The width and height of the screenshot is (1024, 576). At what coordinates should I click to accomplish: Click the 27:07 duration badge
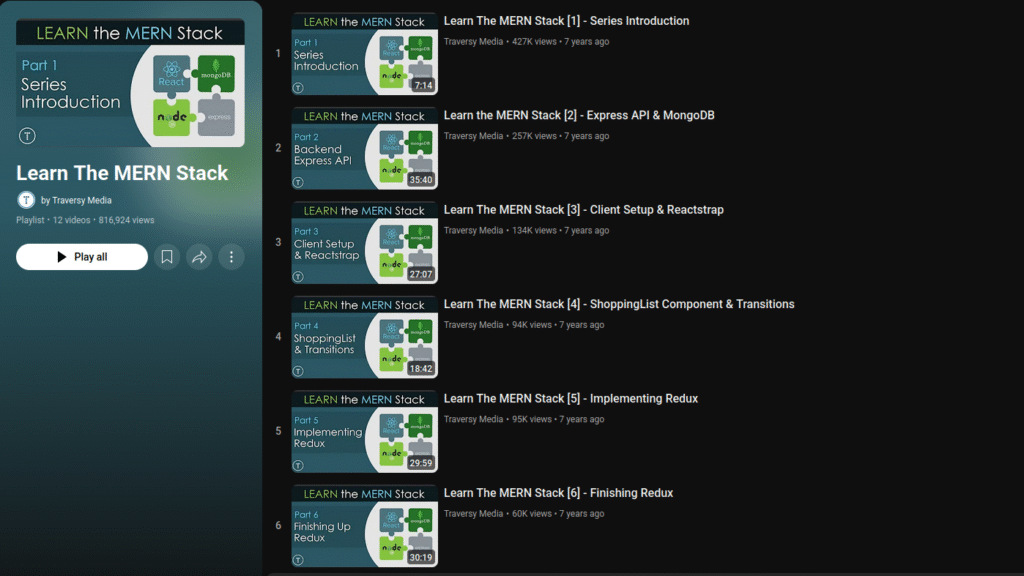tap(421, 274)
